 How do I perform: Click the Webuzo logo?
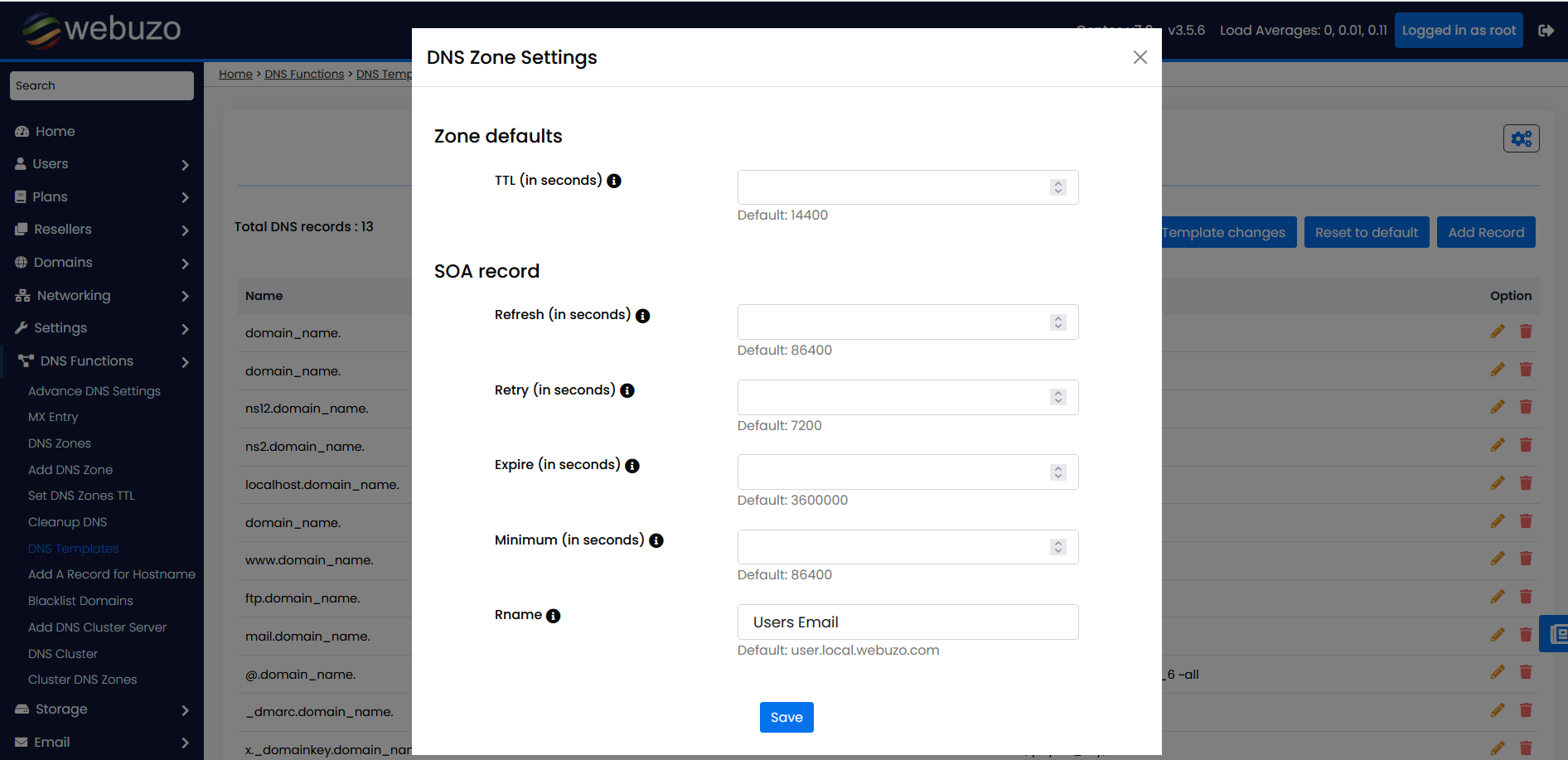tap(99, 30)
